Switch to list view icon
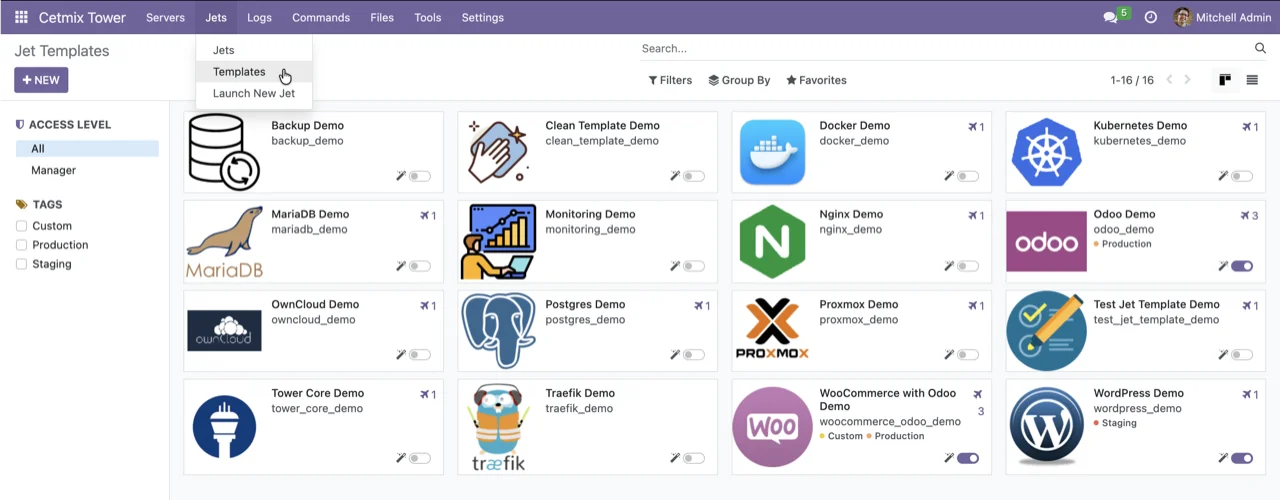This screenshot has height=500, width=1280. click(1252, 80)
